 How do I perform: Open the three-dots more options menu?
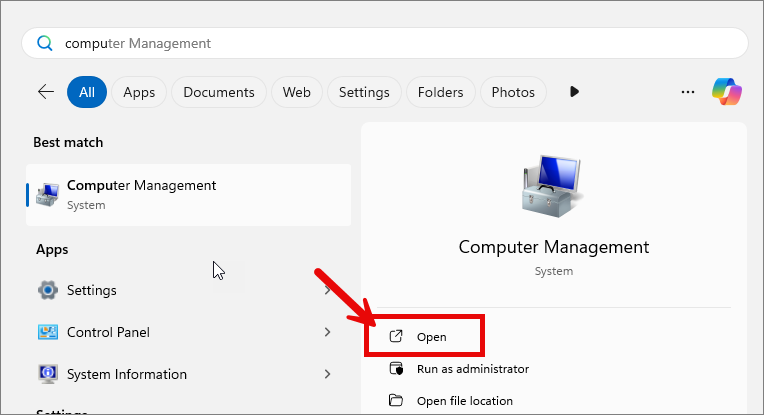[688, 92]
